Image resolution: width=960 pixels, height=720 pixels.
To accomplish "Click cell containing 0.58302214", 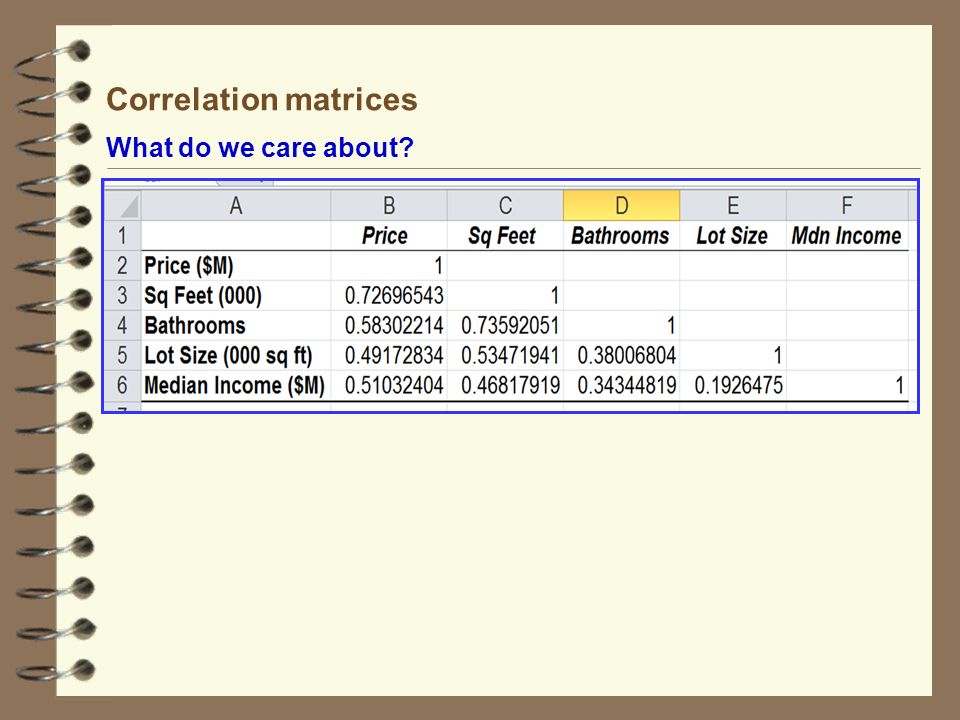I will click(389, 326).
